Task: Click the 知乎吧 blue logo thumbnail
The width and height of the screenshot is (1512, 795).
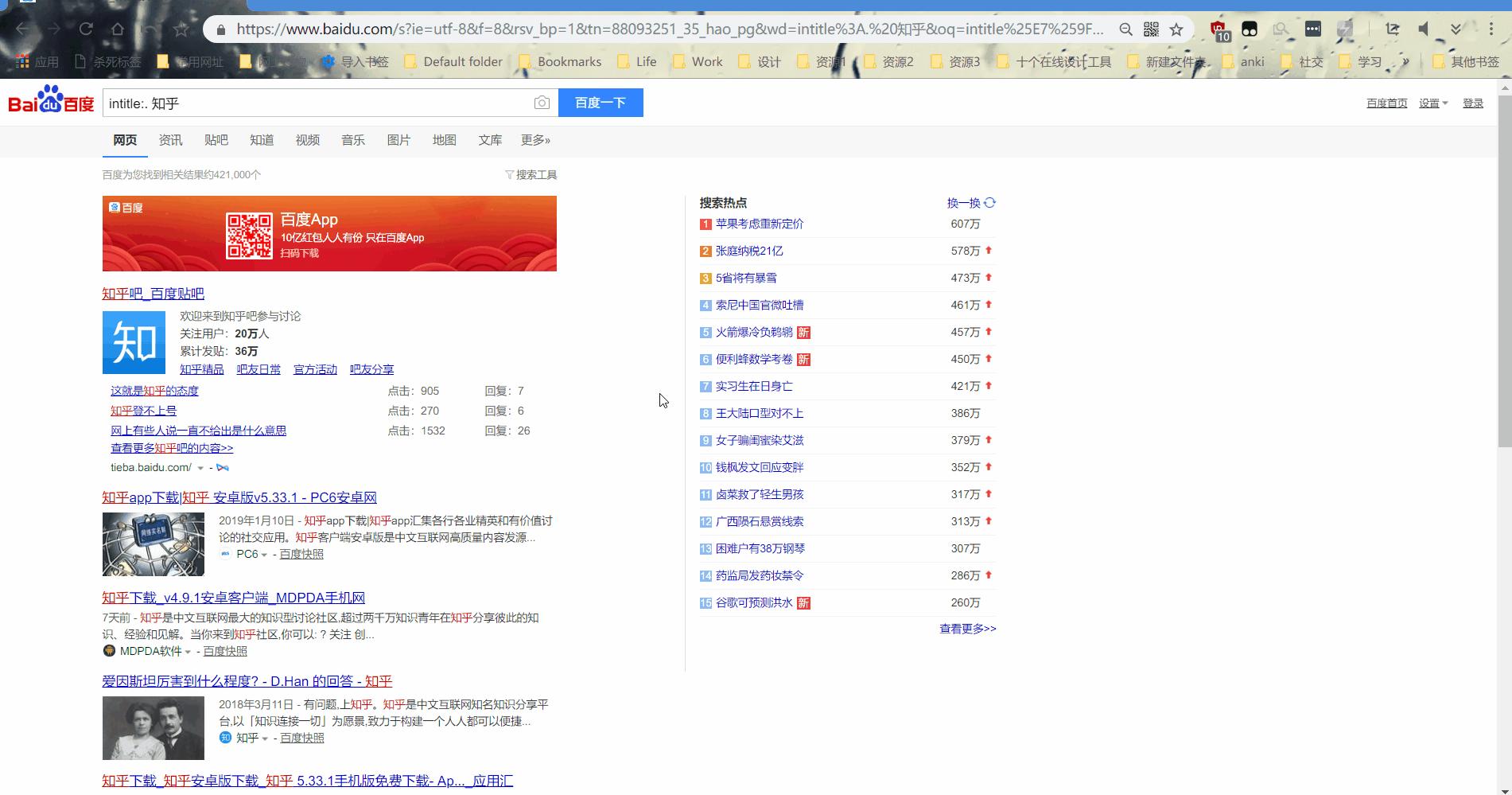Action: [134, 342]
